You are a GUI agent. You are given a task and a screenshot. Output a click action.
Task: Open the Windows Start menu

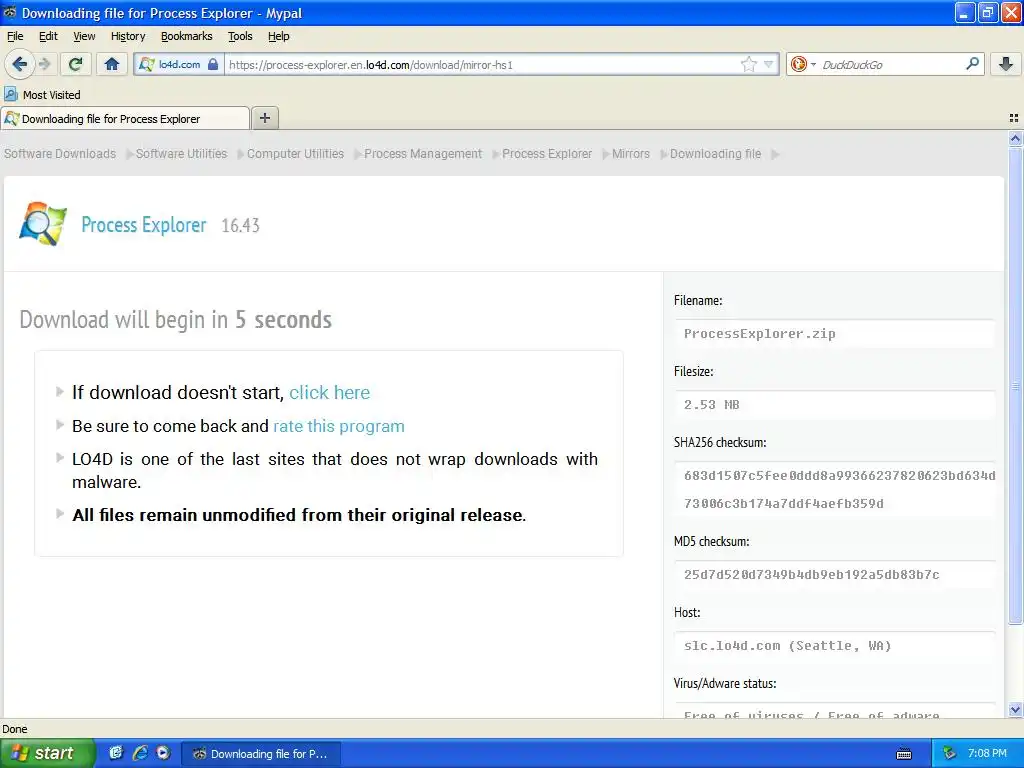47,753
